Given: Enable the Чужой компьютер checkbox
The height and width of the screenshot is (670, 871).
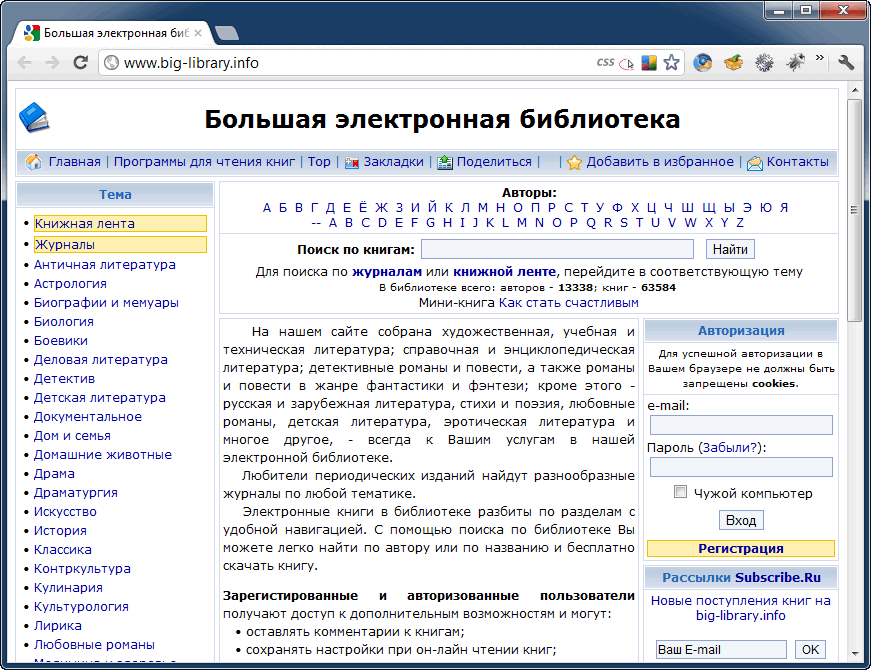Looking at the screenshot, I should (681, 492).
